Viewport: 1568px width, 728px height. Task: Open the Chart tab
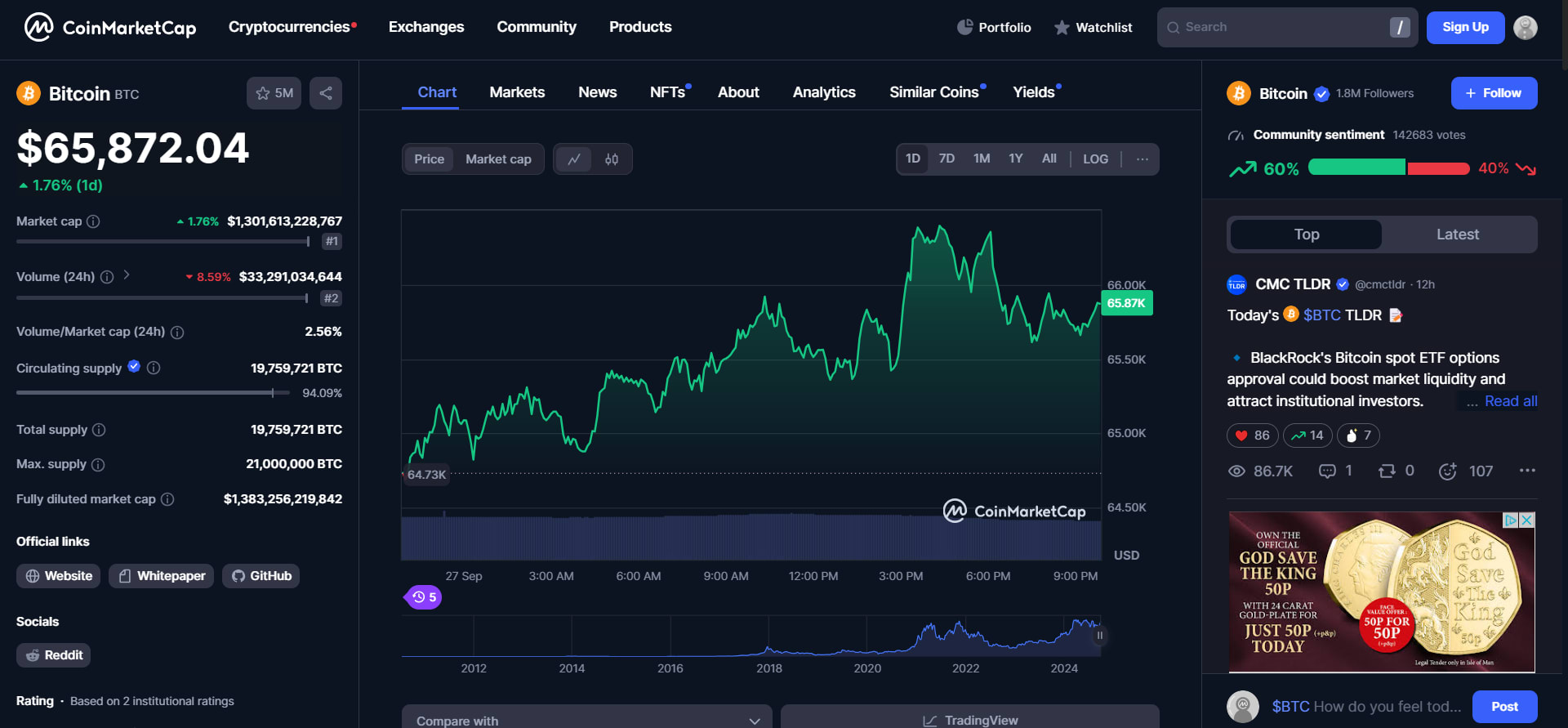437,92
